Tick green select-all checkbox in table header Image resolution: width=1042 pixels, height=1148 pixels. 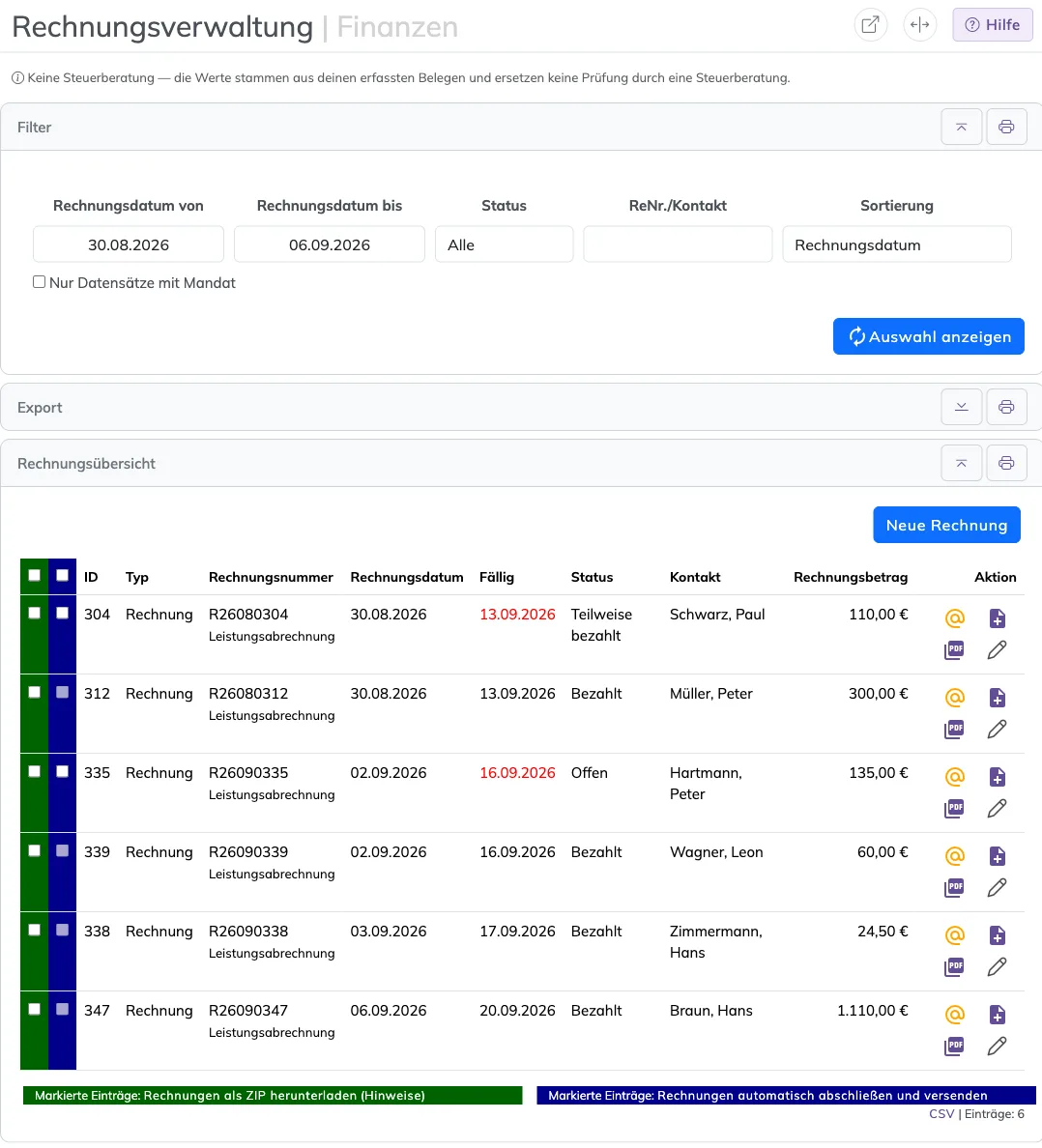tap(35, 576)
